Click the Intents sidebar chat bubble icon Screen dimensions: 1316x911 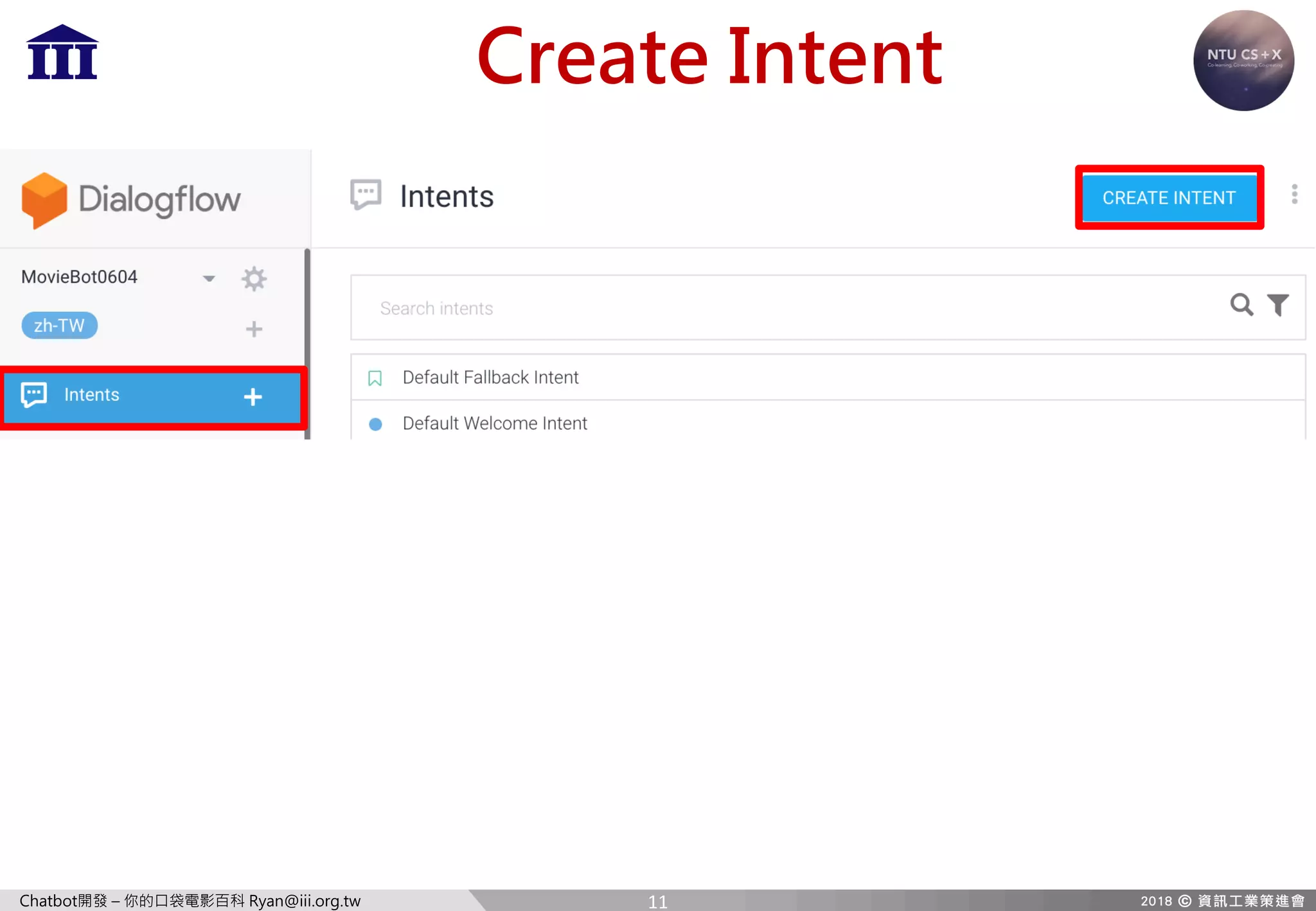point(34,394)
